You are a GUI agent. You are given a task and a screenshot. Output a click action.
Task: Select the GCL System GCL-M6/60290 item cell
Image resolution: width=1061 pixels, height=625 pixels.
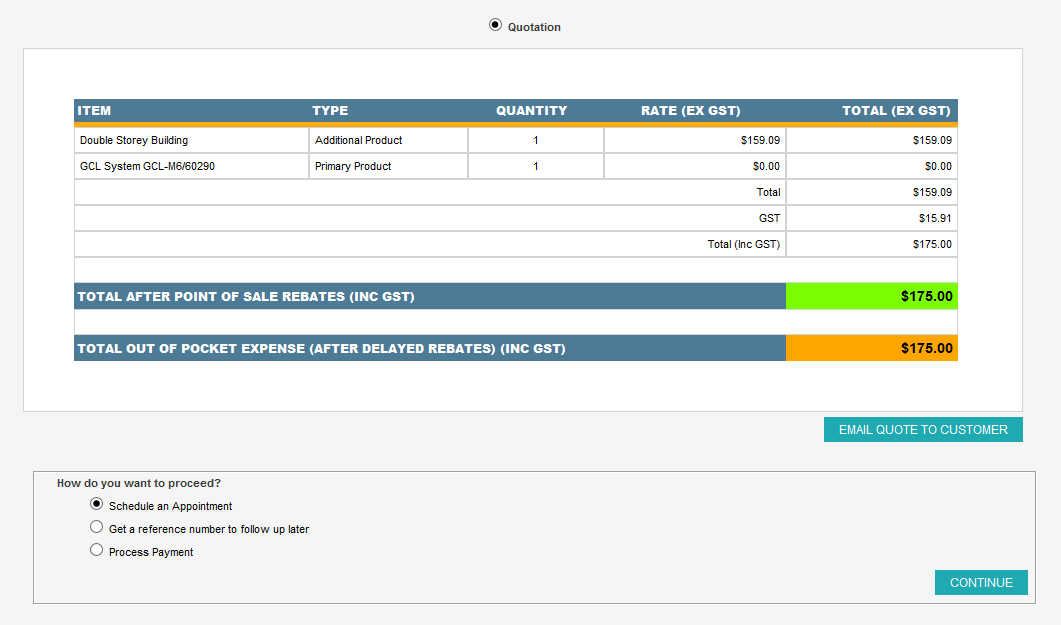tap(191, 167)
